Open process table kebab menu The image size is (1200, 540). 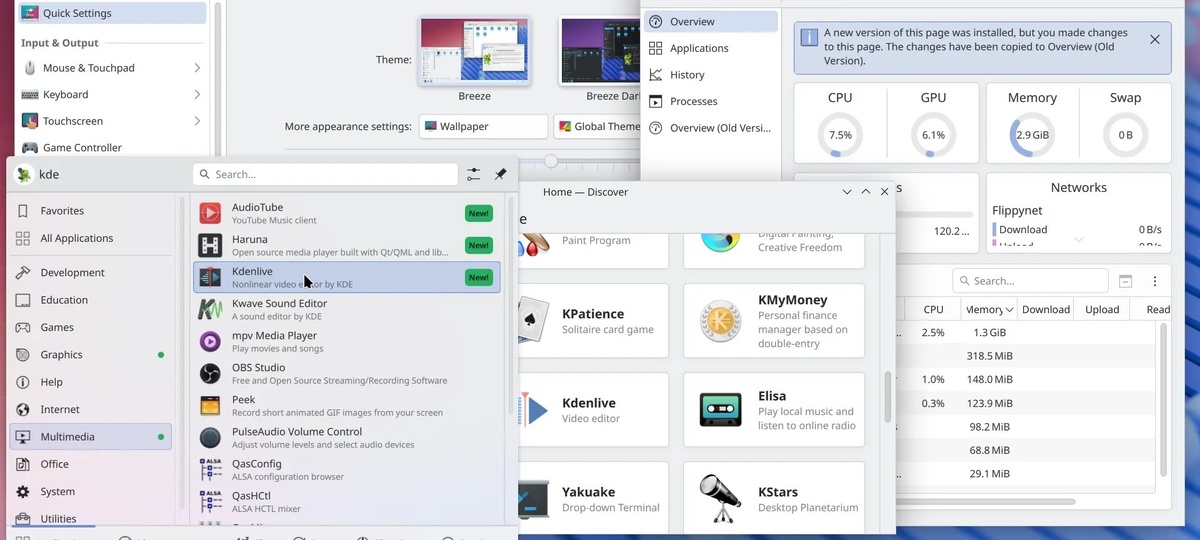(1155, 281)
